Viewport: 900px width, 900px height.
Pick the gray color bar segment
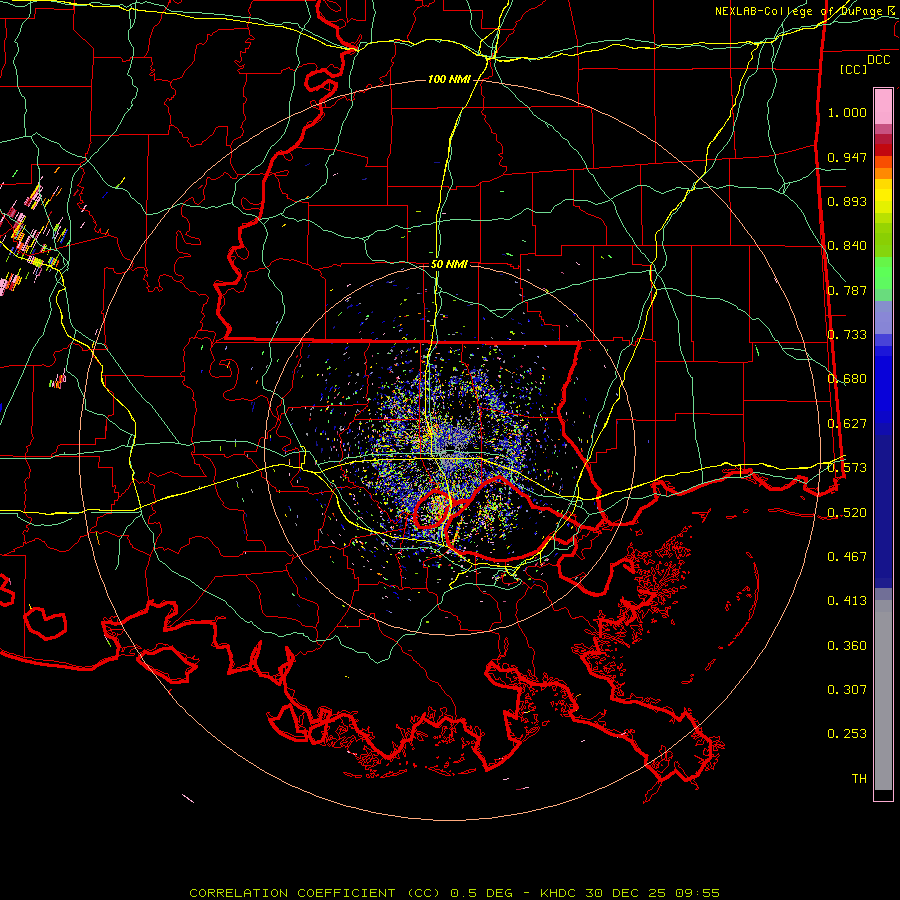[883, 695]
